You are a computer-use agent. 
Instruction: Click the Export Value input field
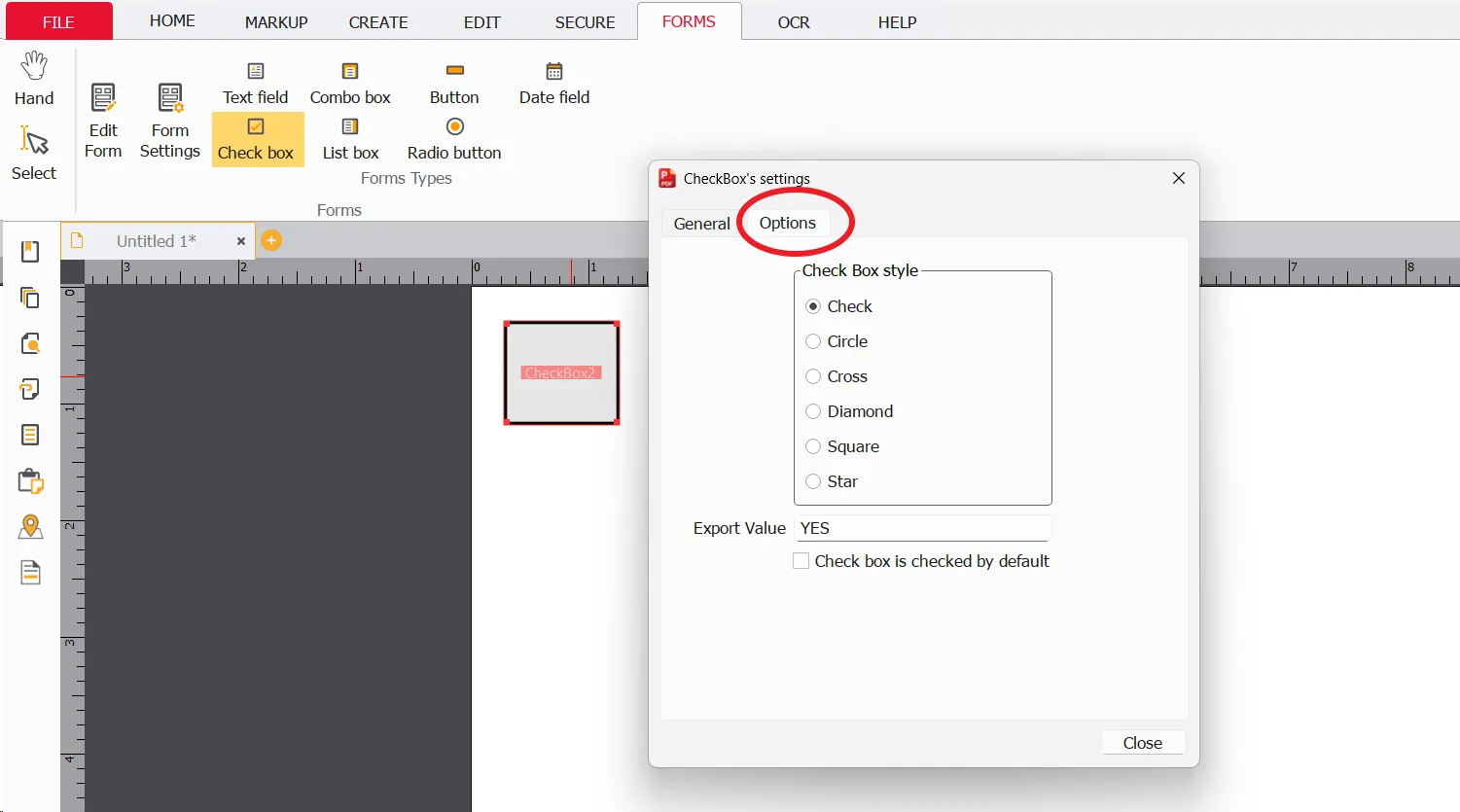[922, 528]
